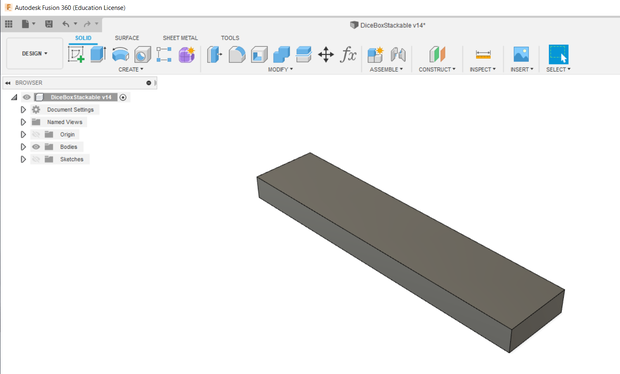
Task: Switch to the SURFACE tab
Action: coord(127,38)
